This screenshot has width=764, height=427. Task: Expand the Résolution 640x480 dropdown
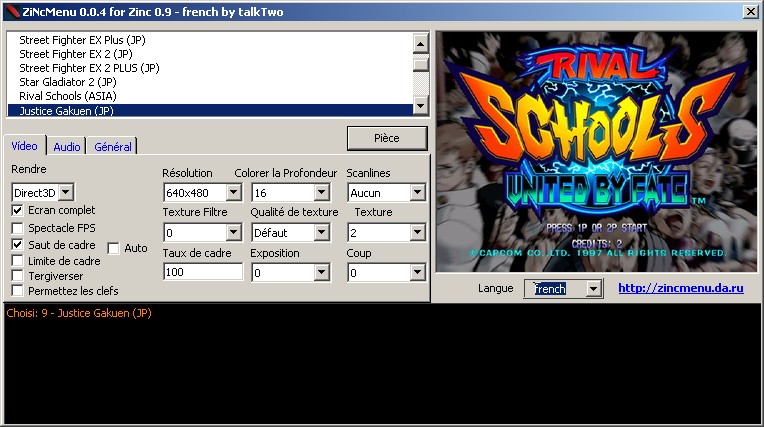(234, 192)
